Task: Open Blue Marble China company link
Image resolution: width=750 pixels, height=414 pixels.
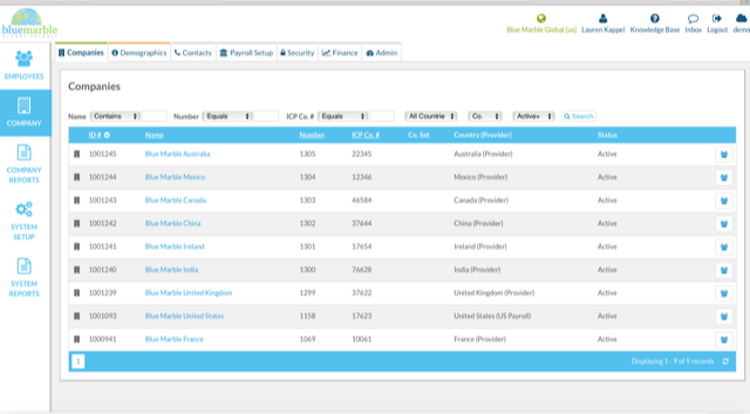Action: point(173,223)
